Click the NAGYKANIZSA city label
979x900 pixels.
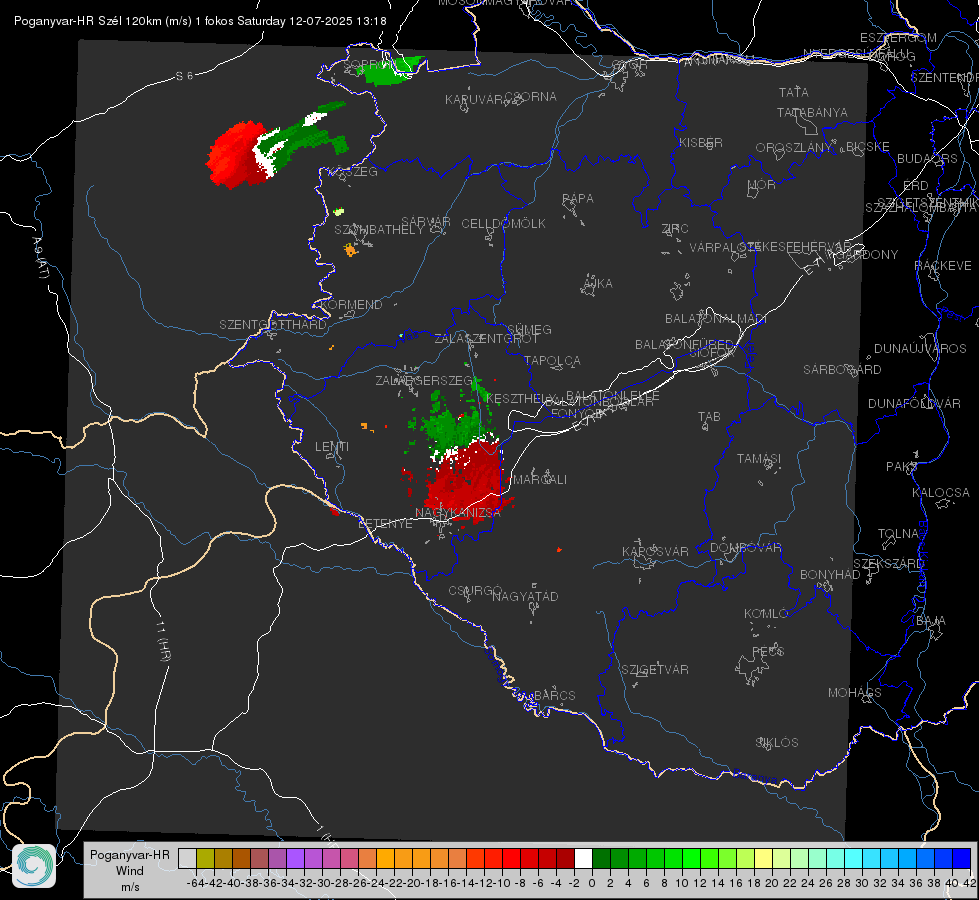pyautogui.click(x=458, y=512)
